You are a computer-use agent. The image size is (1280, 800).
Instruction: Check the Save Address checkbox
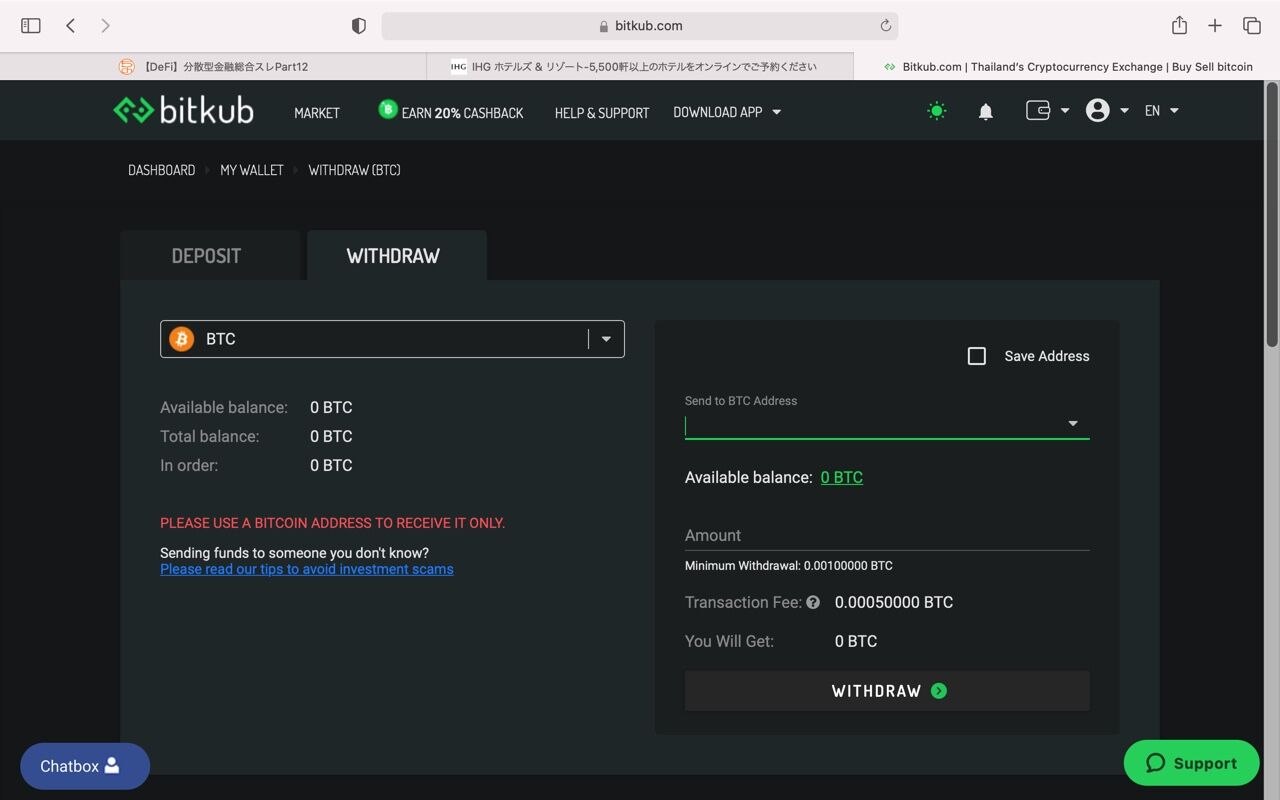pyautogui.click(x=977, y=356)
